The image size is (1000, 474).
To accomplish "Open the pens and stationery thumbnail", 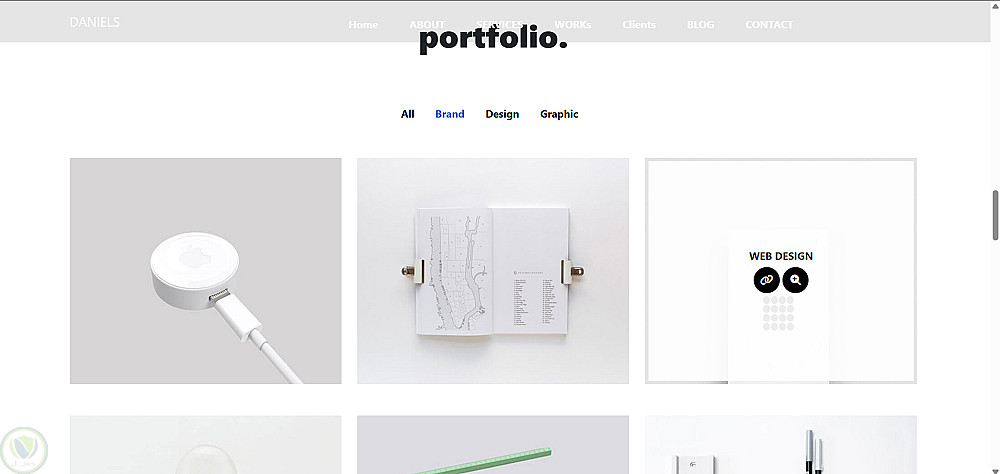I will [x=781, y=445].
